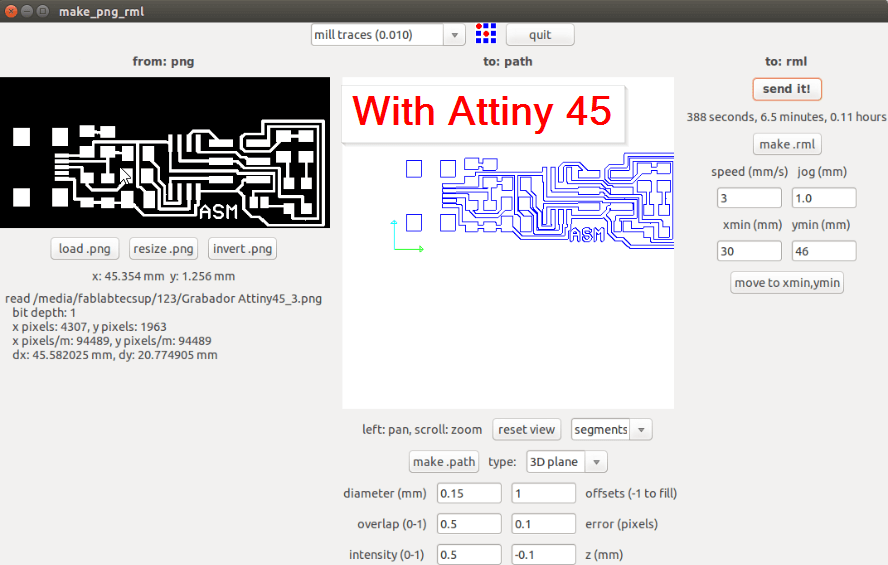The image size is (888, 565).
Task: Open the mill traces (0.010) dropdown
Action: (454, 35)
